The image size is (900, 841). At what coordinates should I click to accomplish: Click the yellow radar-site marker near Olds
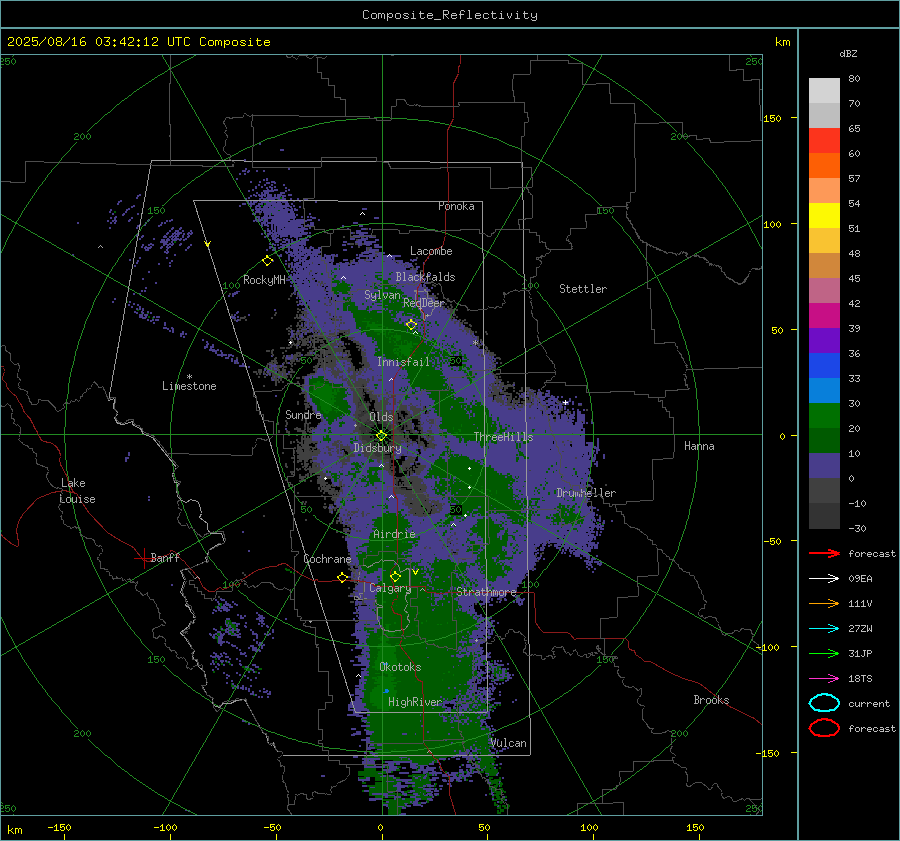(381, 436)
